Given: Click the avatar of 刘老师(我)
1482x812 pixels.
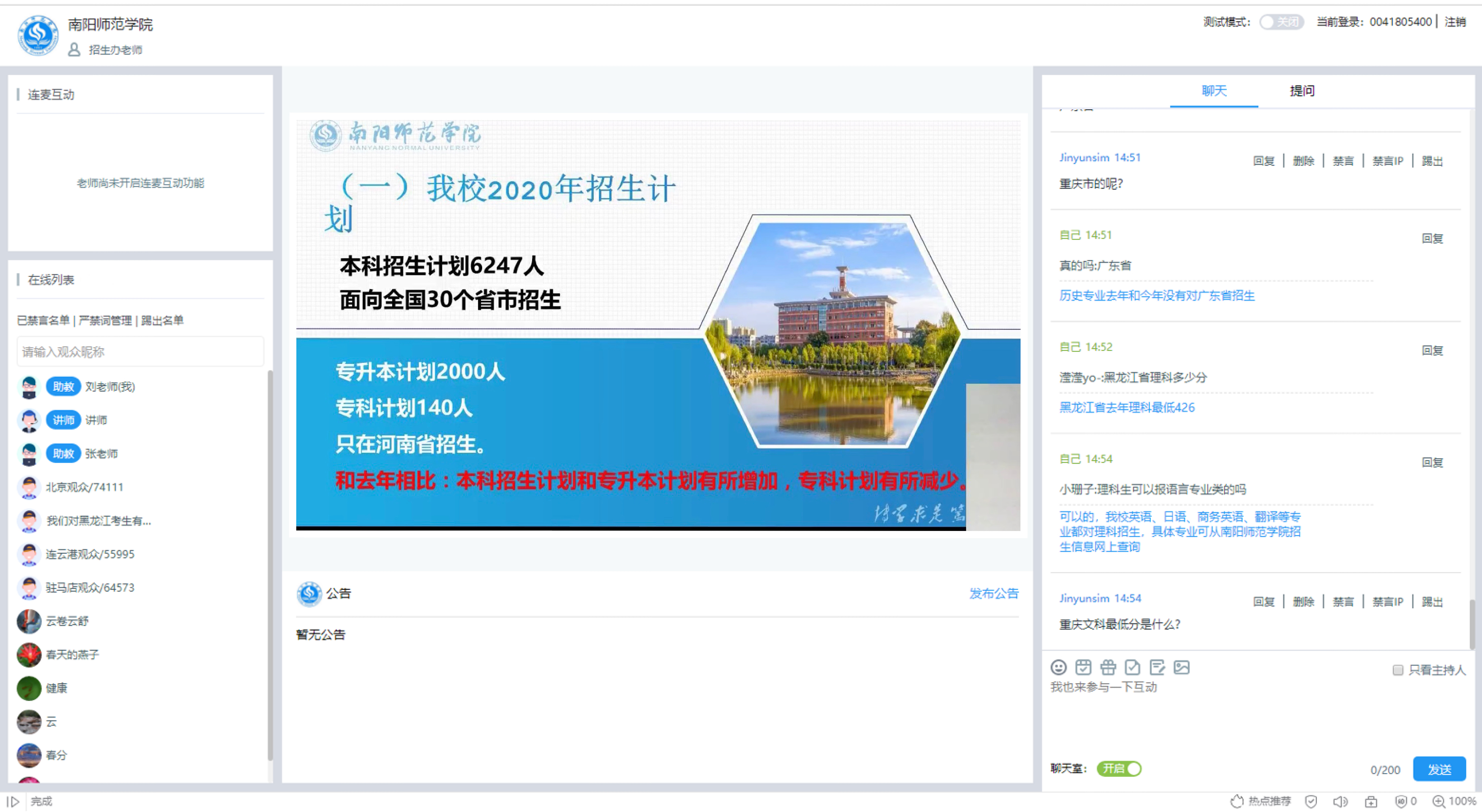Looking at the screenshot, I should pyautogui.click(x=29, y=387).
